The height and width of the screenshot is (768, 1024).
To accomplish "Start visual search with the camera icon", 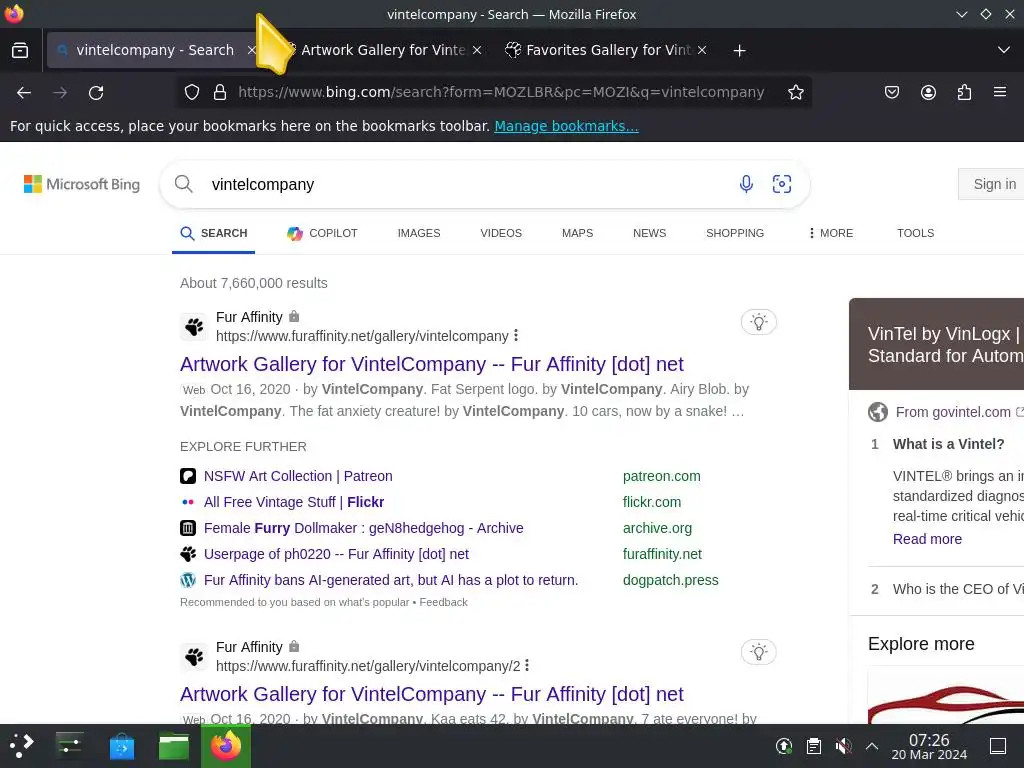I will click(x=782, y=184).
